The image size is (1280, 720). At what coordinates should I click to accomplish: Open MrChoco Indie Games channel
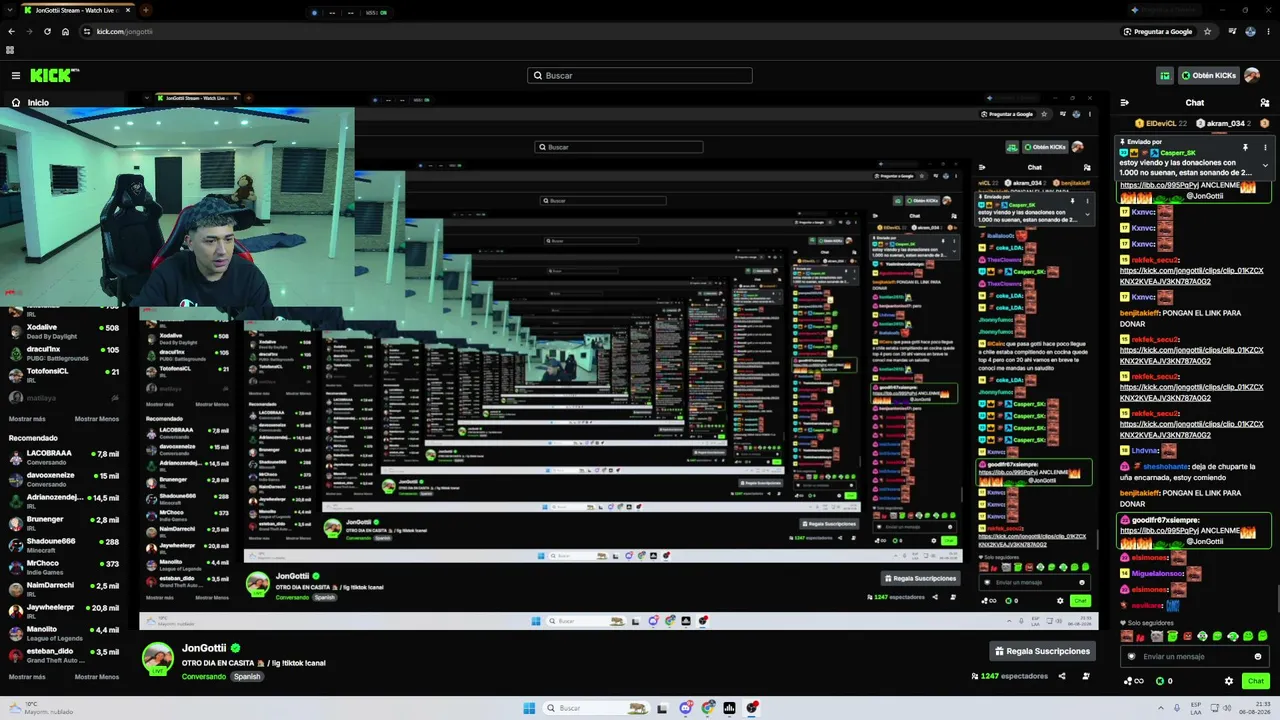[64, 567]
